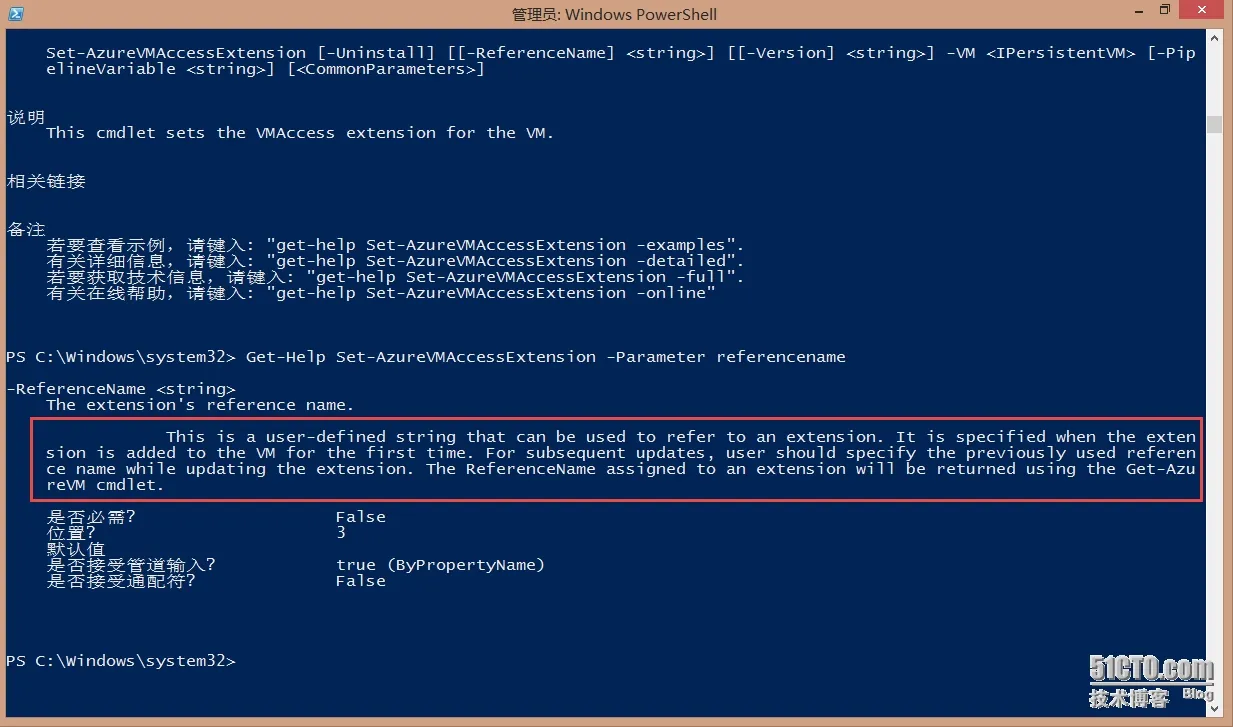
Task: Click the scrollbar down arrow
Action: tap(1215, 710)
